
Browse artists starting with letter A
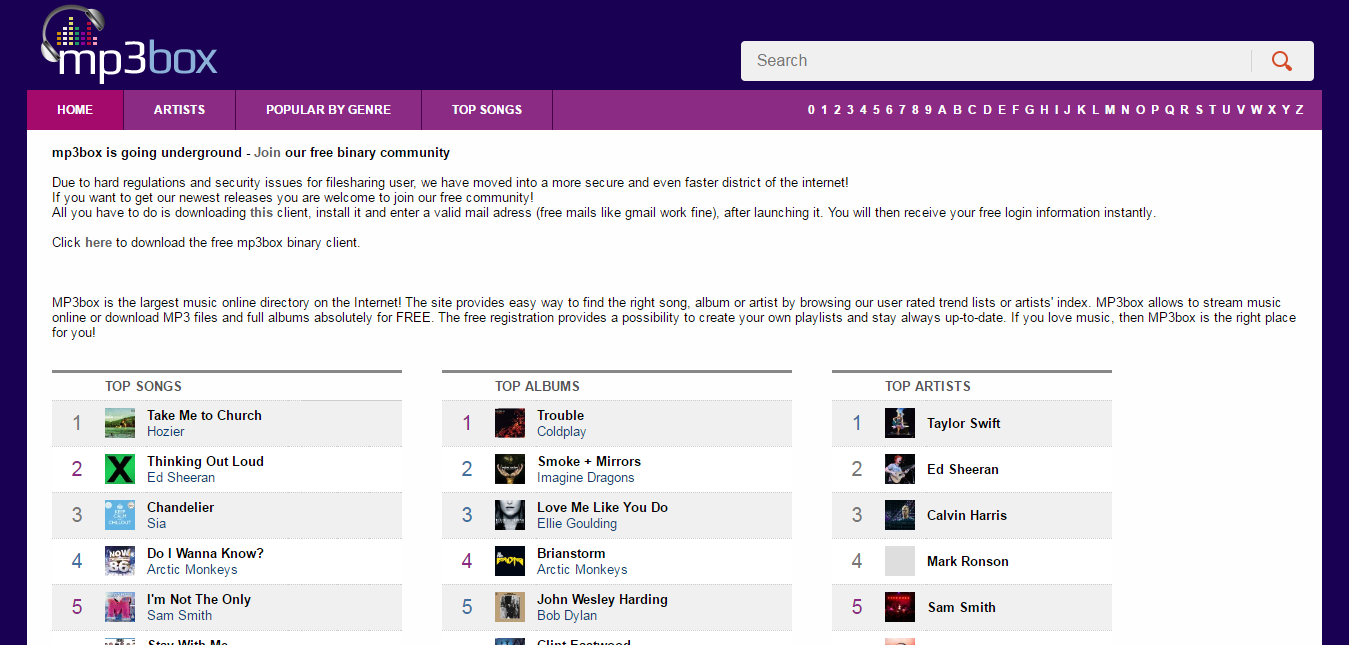[x=942, y=110]
